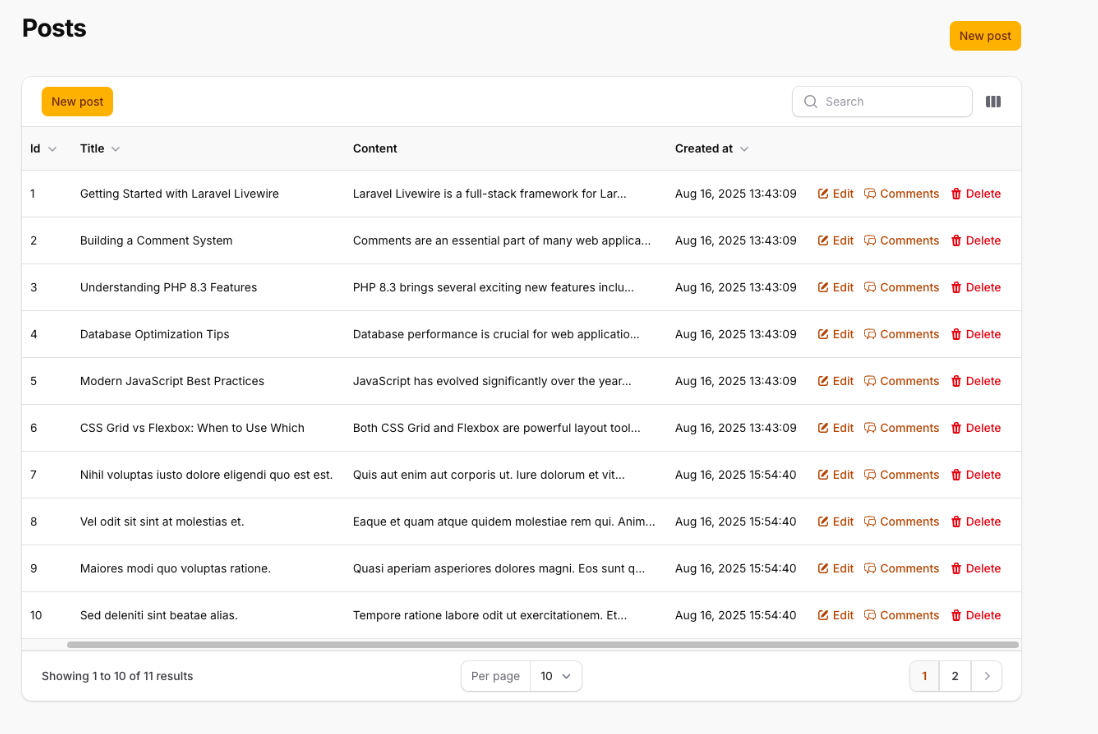Click the magnifier icon in search box
This screenshot has height=734, width=1098.
pyautogui.click(x=811, y=102)
